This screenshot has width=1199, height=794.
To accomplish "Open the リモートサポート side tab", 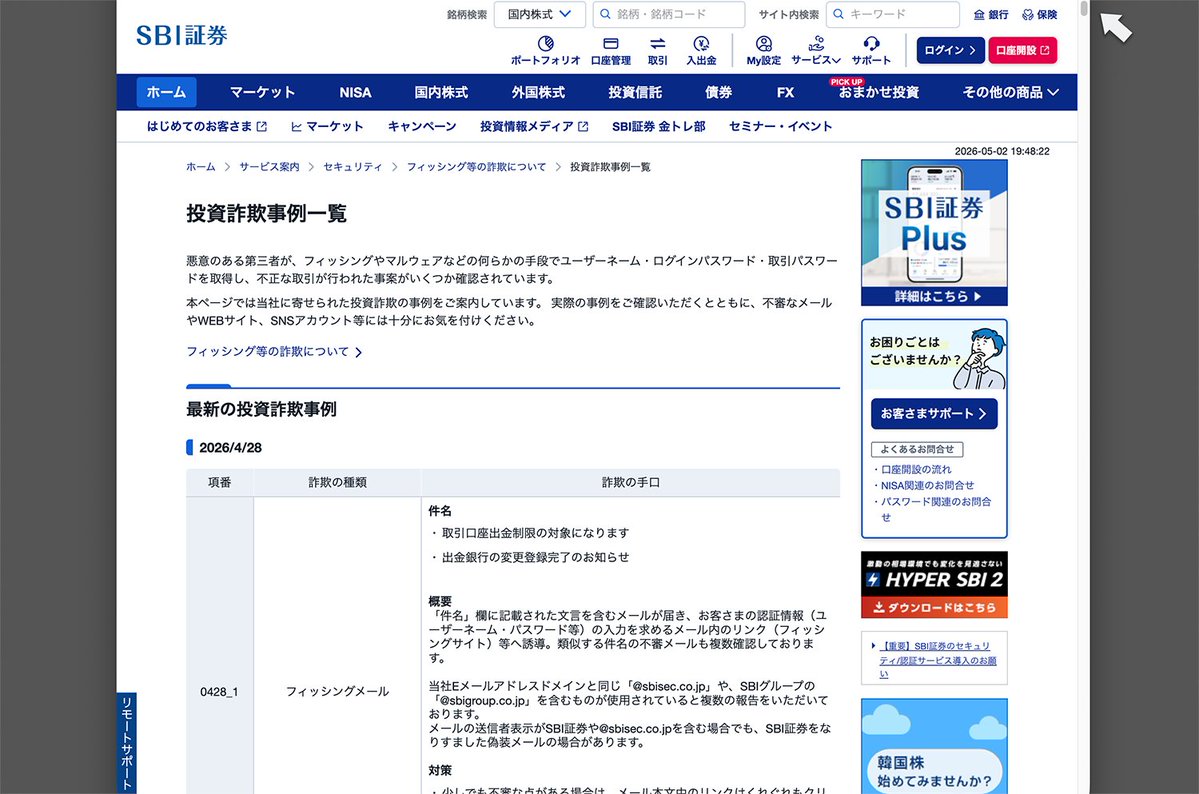I will coord(126,743).
